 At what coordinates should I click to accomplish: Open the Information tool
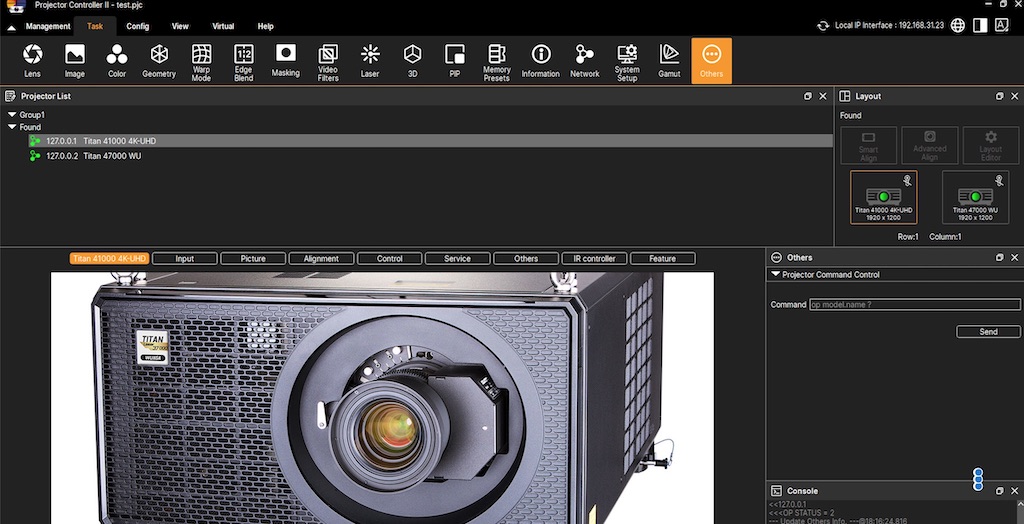[x=540, y=61]
